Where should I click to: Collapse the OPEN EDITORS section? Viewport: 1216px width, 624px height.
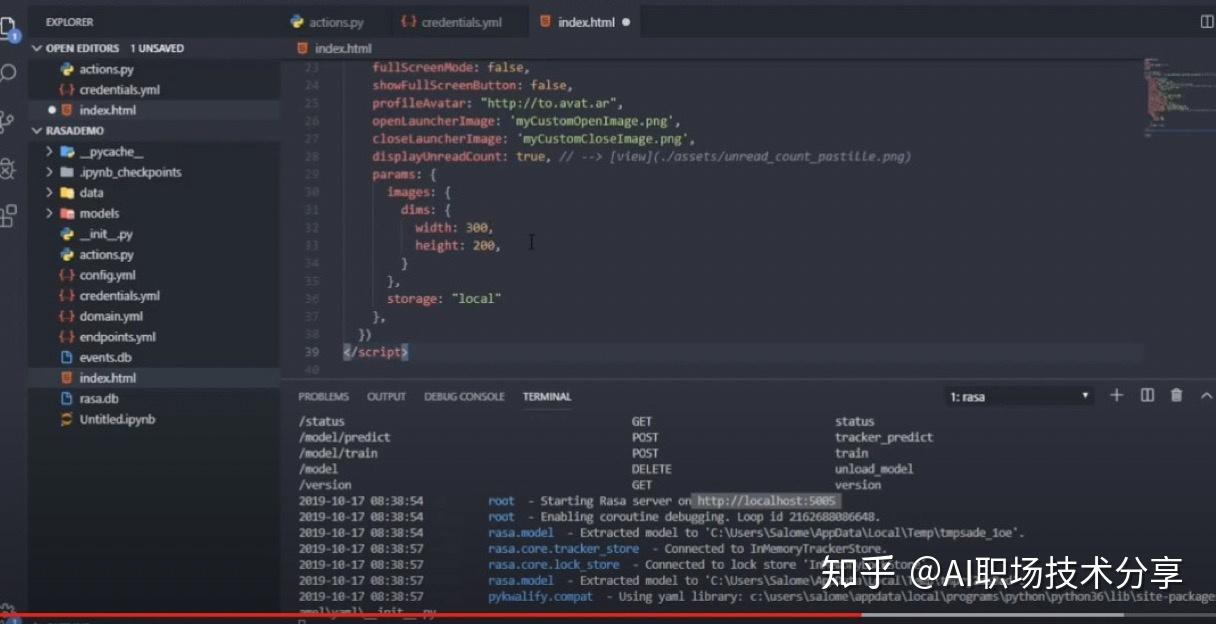point(37,47)
